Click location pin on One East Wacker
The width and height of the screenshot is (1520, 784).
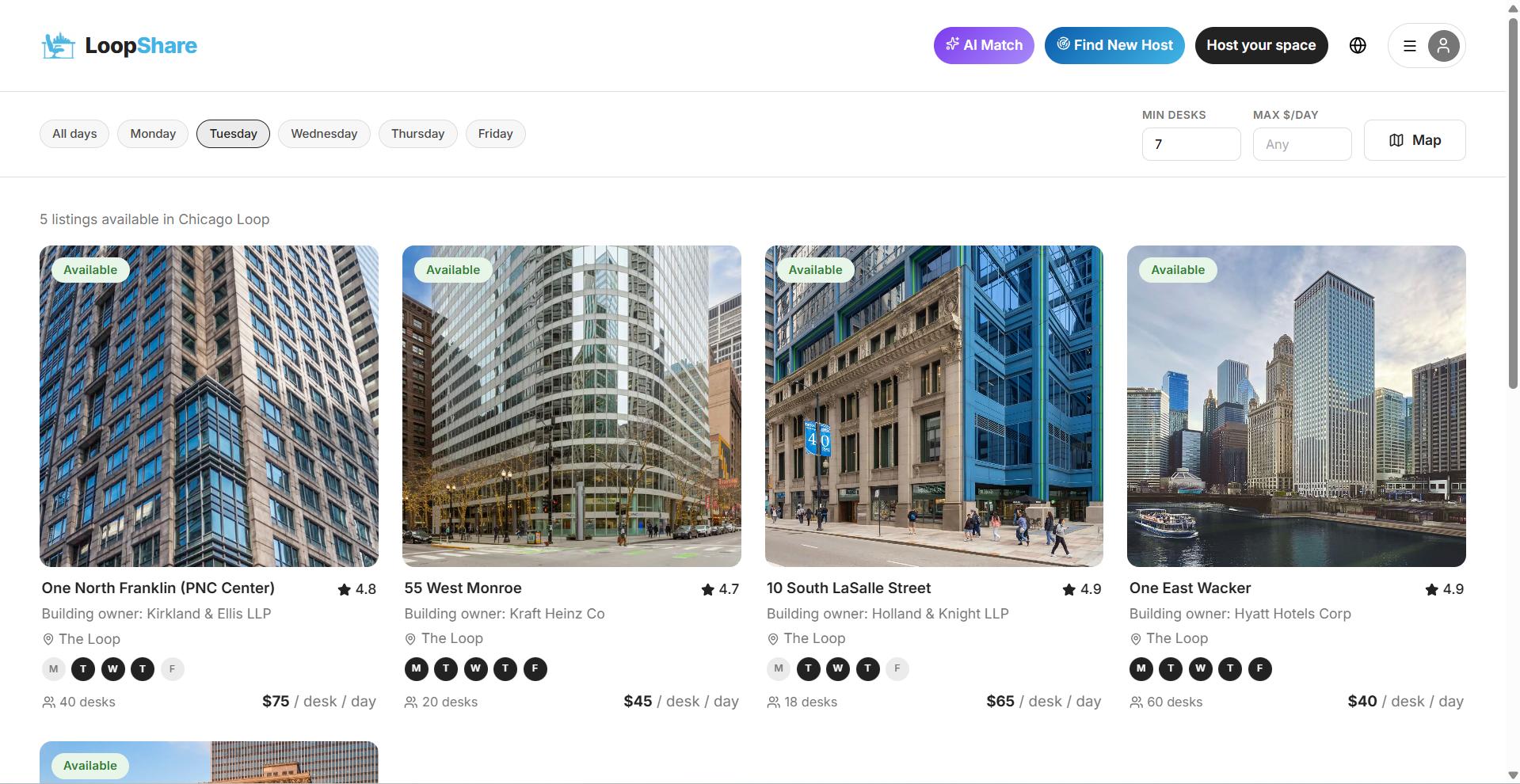click(x=1136, y=639)
